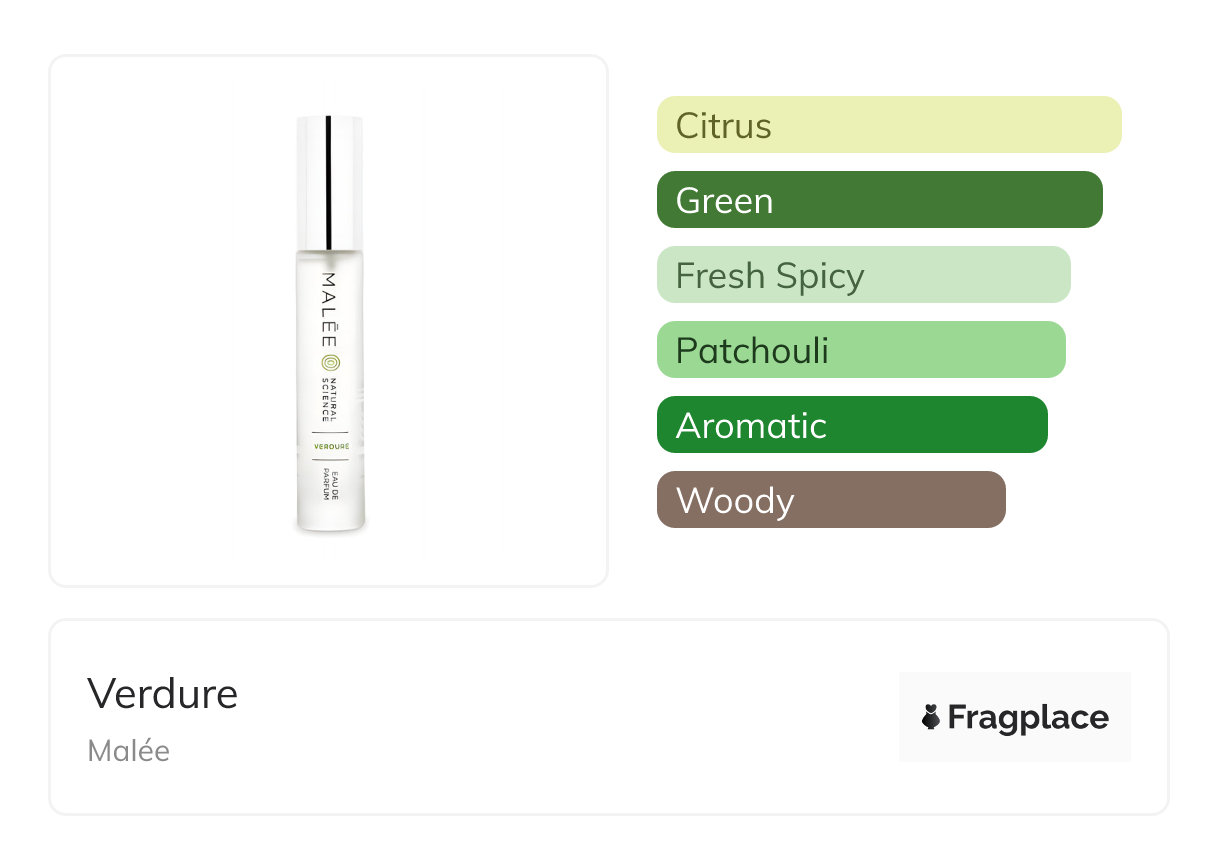Click the frosted base of the perfume bottle

click(x=330, y=516)
